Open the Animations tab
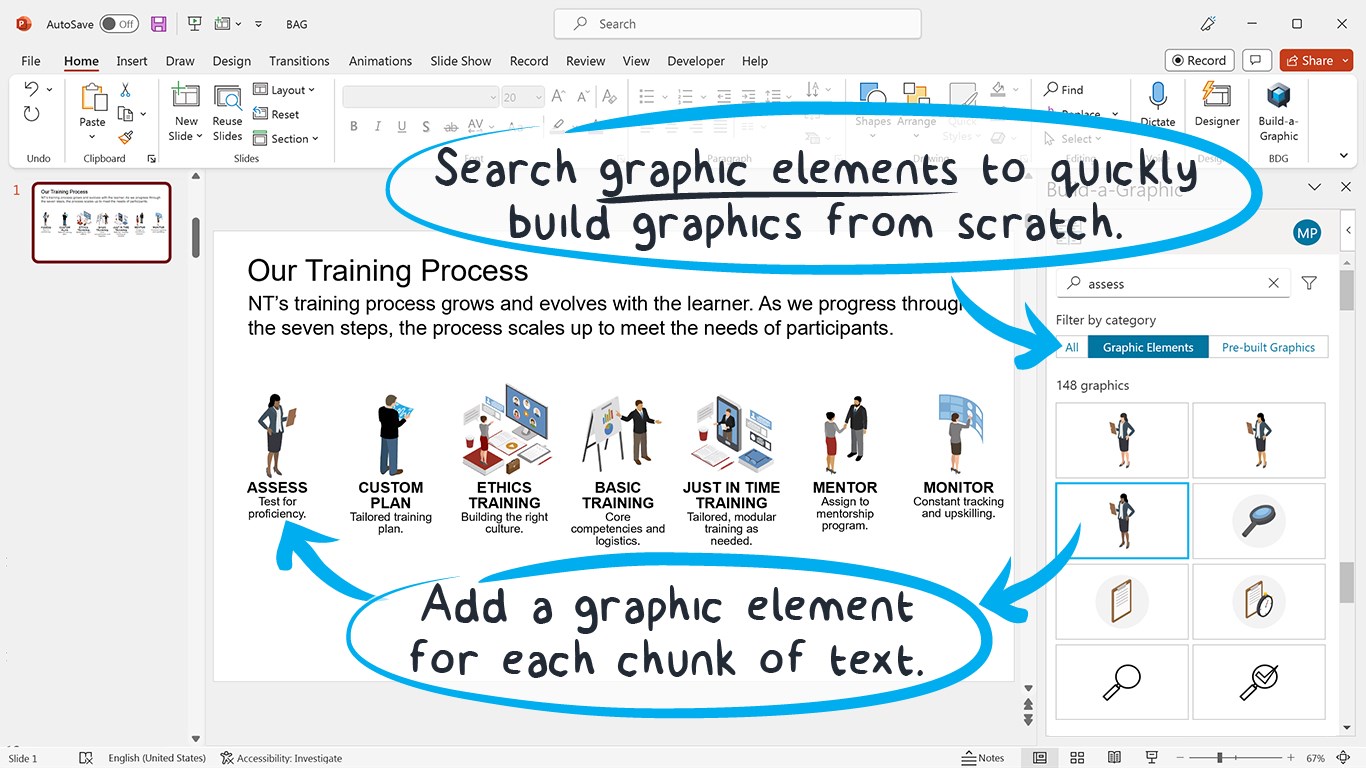Viewport: 1366px width, 768px height. 380,61
